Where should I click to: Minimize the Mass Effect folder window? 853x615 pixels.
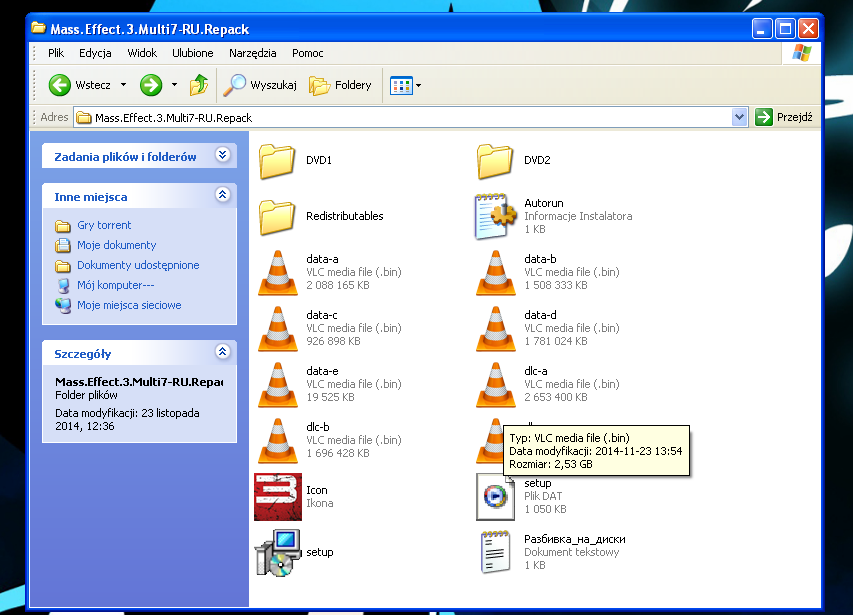pos(762,28)
